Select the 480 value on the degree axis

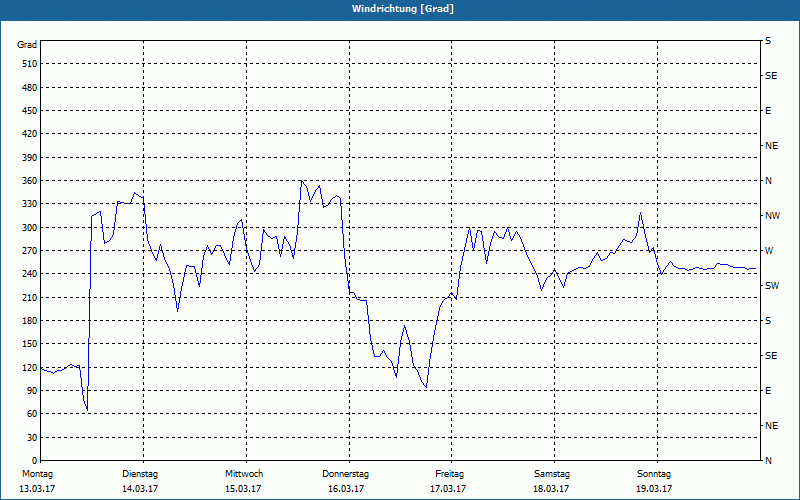tap(30, 87)
